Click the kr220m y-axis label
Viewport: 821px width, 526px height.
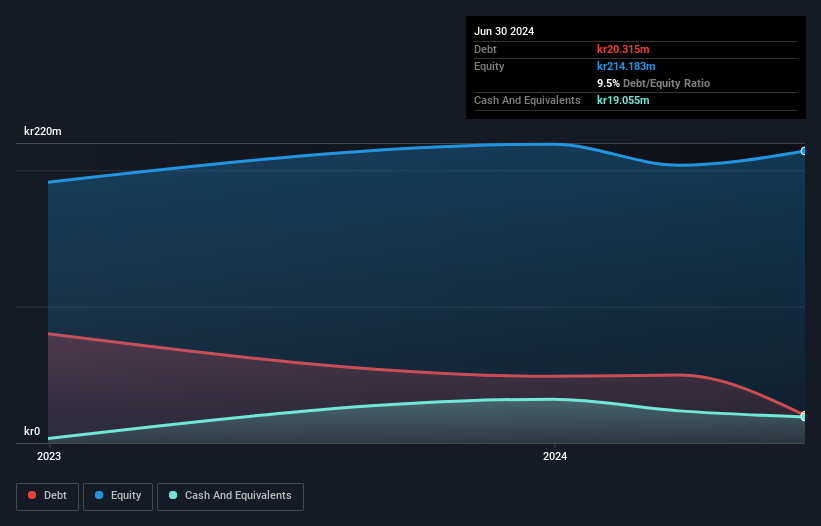tap(42, 131)
